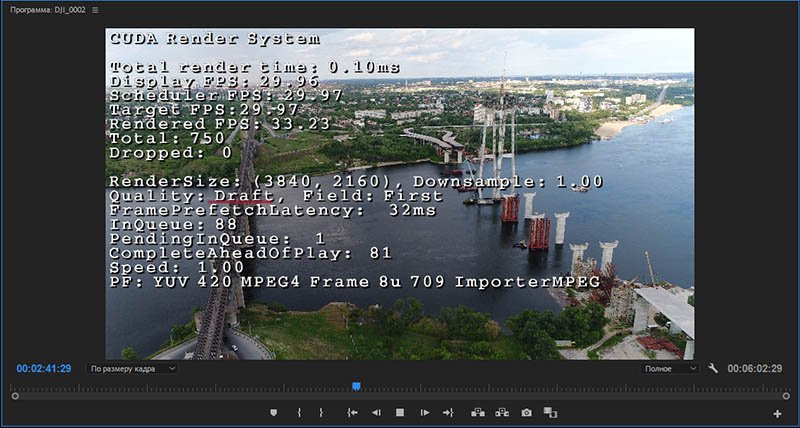The image size is (800, 428).
Task: Click the video preview frame
Action: coord(399,194)
